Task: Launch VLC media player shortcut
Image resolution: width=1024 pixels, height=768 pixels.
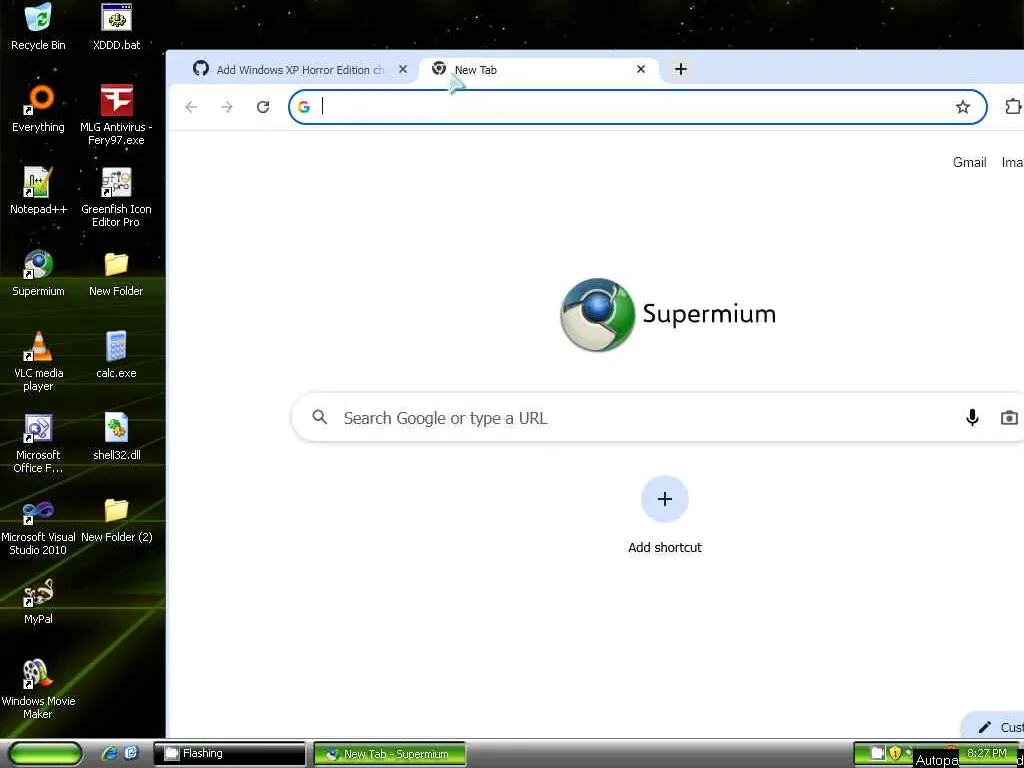Action: tap(38, 361)
